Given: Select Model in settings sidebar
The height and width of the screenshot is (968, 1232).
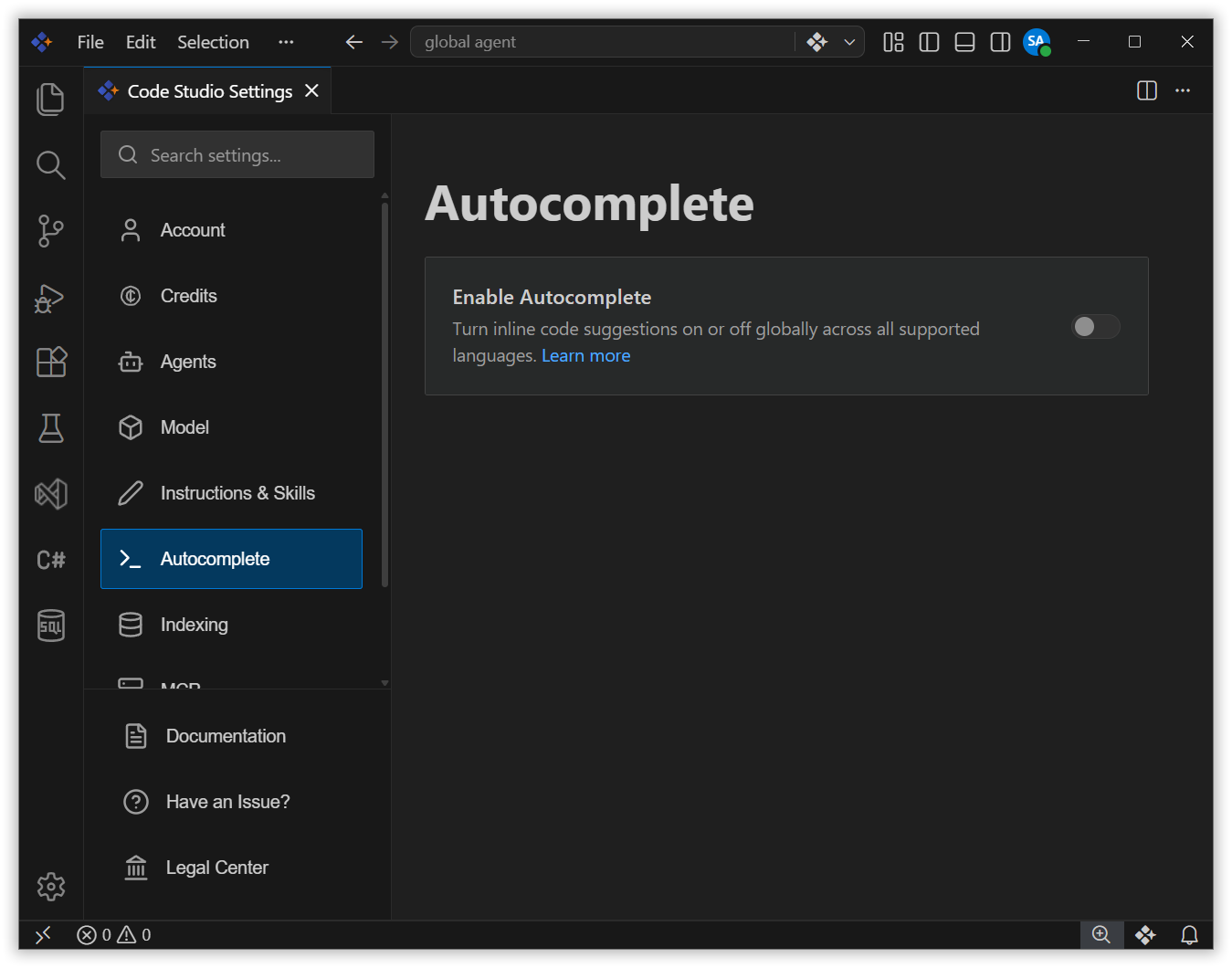Looking at the screenshot, I should tap(231, 427).
